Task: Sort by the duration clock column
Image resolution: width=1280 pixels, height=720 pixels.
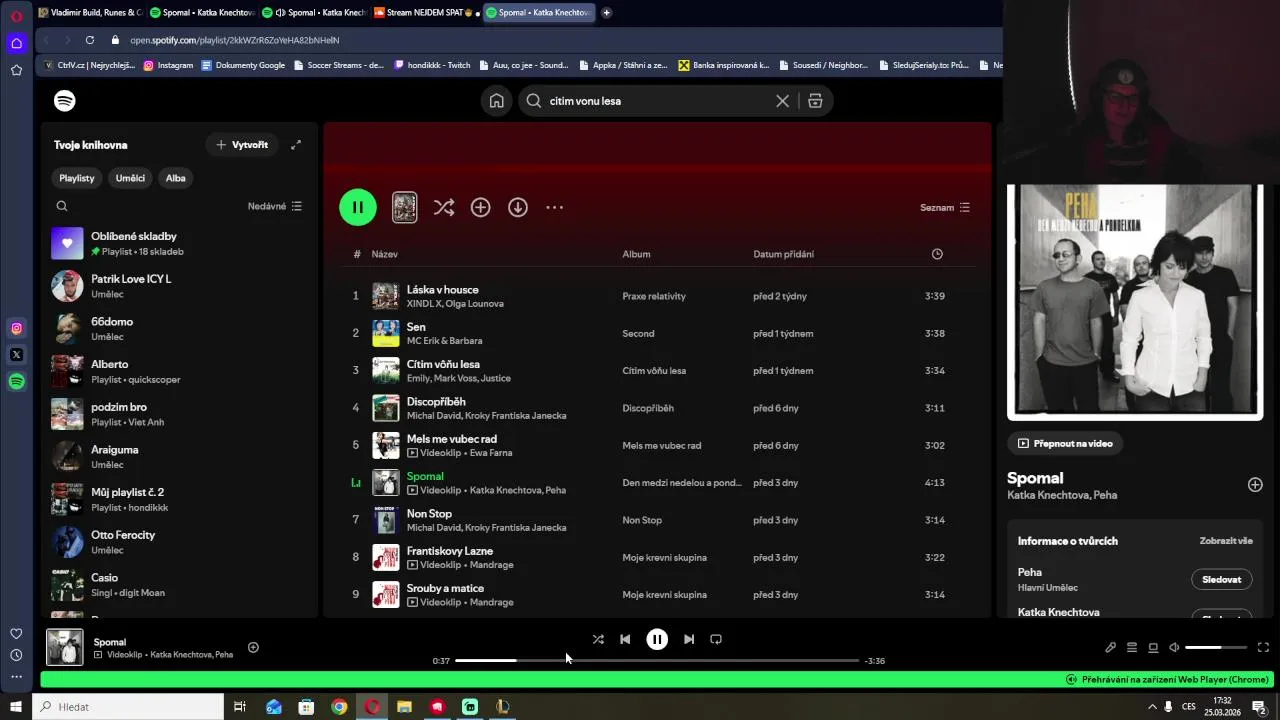Action: tap(937, 254)
